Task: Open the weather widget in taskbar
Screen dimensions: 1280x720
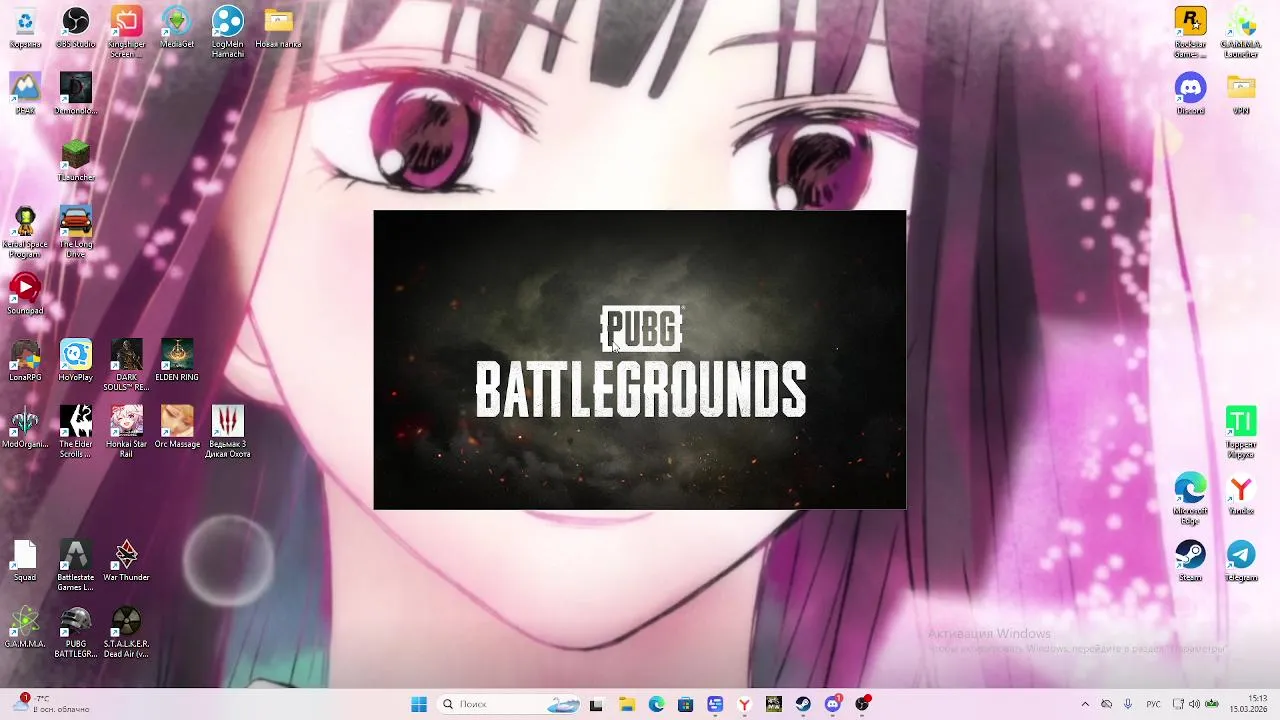Action: coord(52,704)
